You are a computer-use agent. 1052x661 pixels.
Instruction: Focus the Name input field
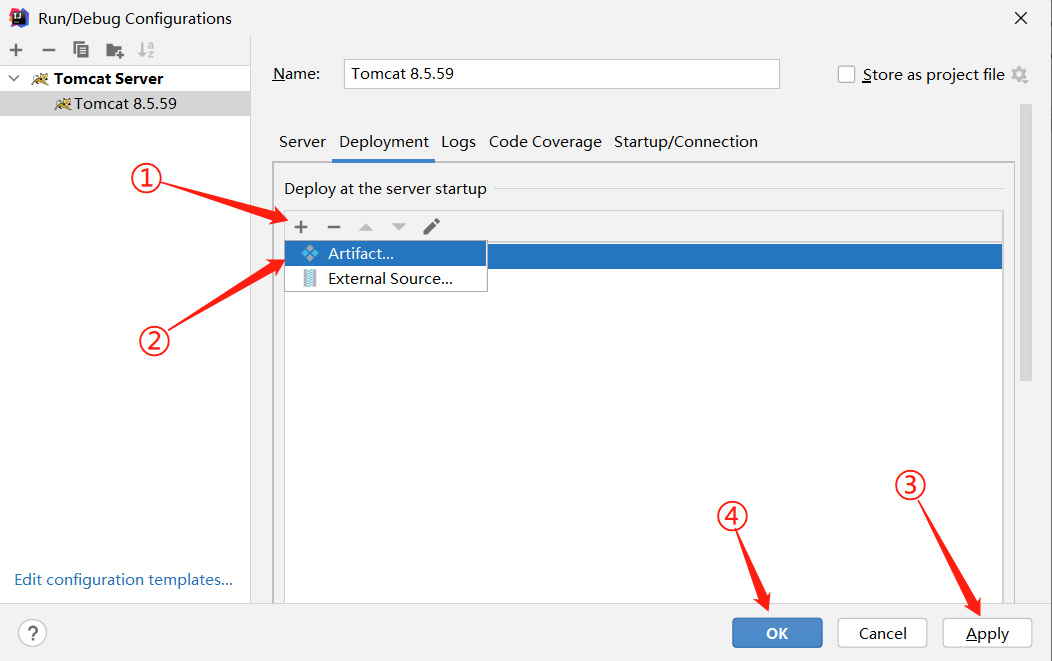(562, 74)
